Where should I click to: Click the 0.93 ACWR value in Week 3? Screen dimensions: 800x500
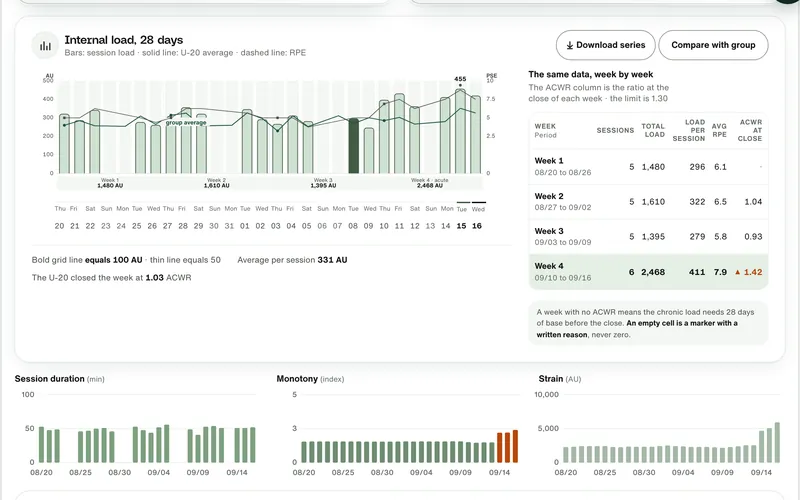[x=753, y=237]
